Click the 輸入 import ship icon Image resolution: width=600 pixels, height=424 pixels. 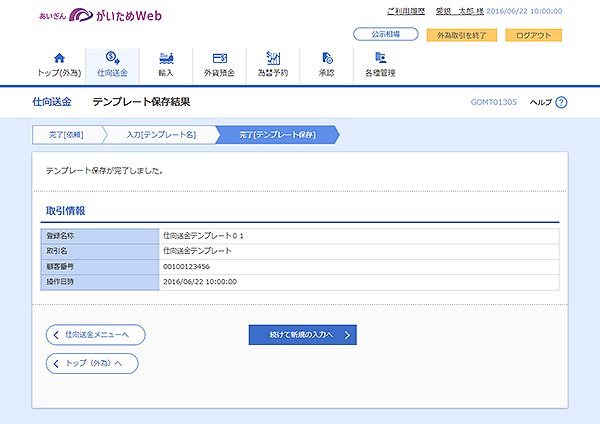pyautogui.click(x=166, y=58)
